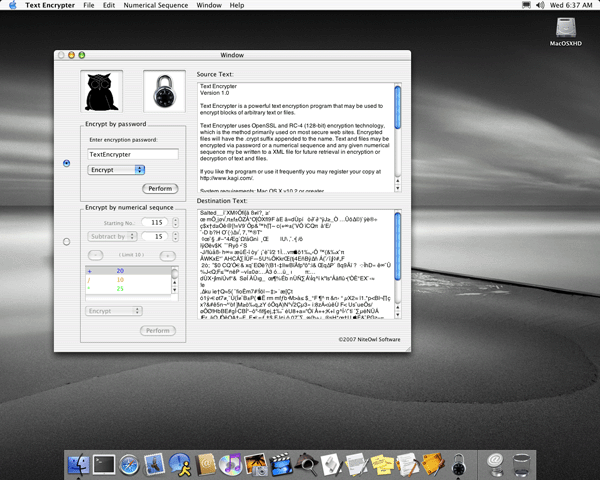600x480 pixels.
Task: Open the password Encrypt mode dropdown
Action: [116, 170]
